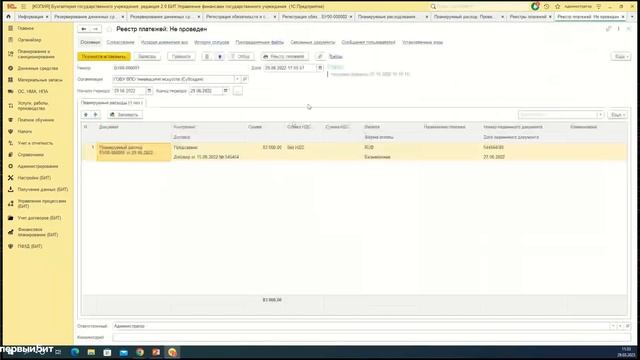Navigate forward with the right arrow
Screen dimensions: 640x360
coord(96,29)
